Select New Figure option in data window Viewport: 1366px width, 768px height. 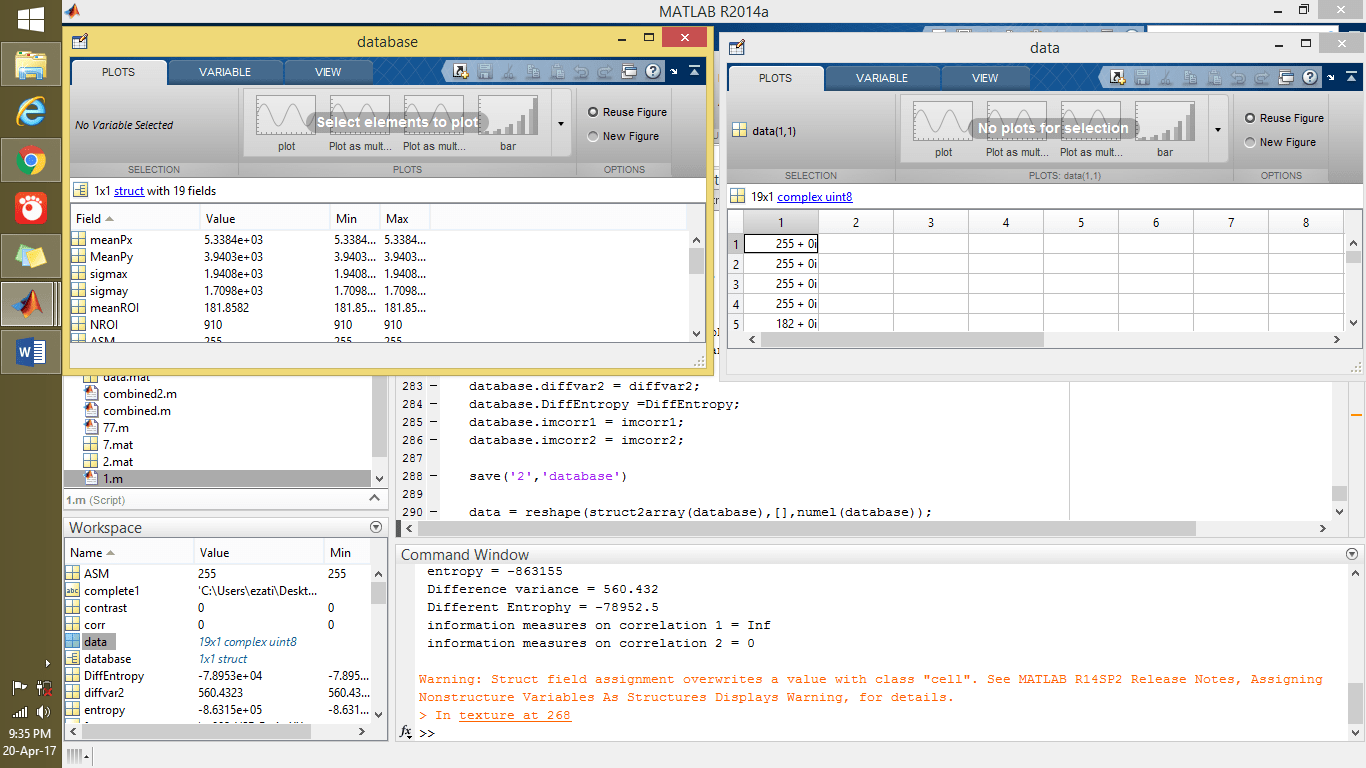pyautogui.click(x=1280, y=142)
